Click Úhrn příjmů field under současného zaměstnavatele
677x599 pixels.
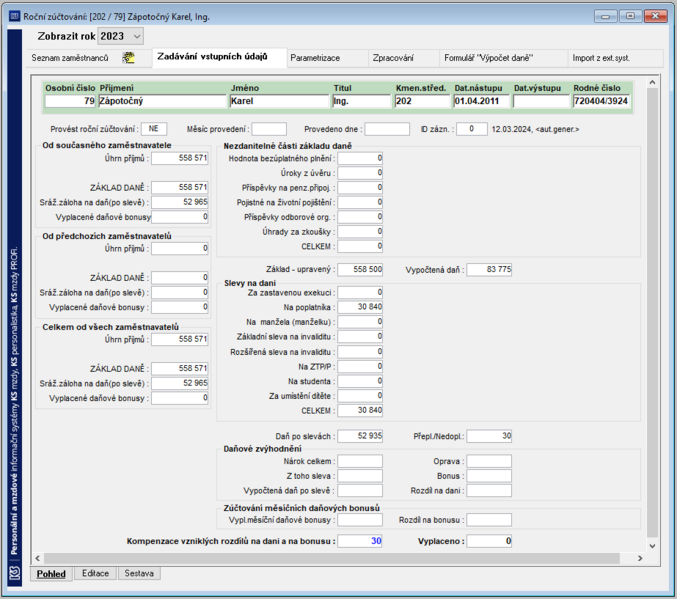[180, 158]
